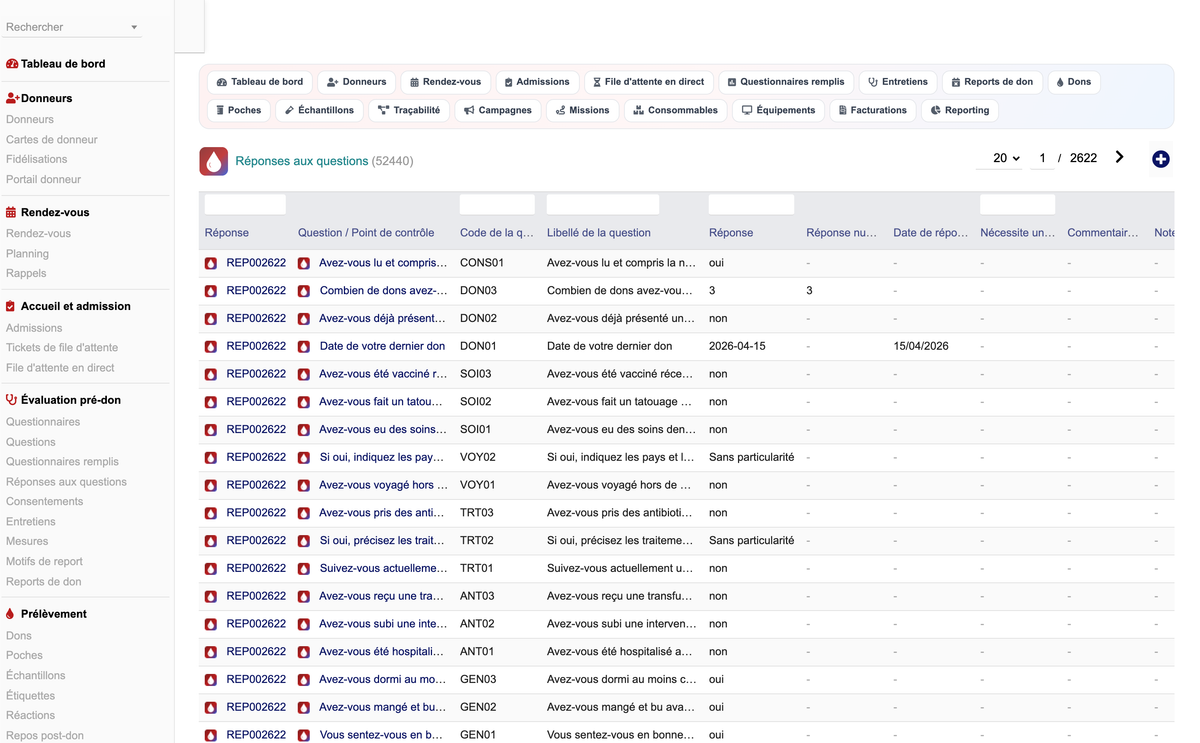Click the blood drop Réponses aux questions logo

[x=213, y=161]
